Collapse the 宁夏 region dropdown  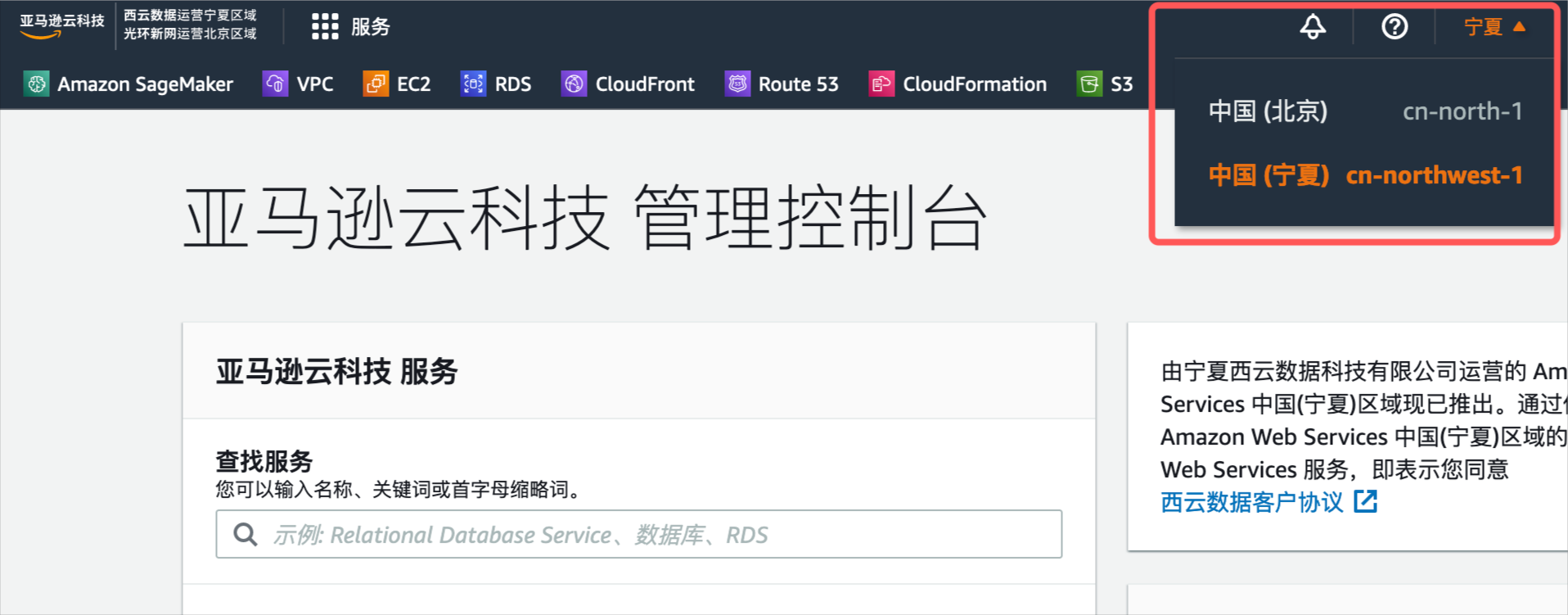coord(1494,26)
